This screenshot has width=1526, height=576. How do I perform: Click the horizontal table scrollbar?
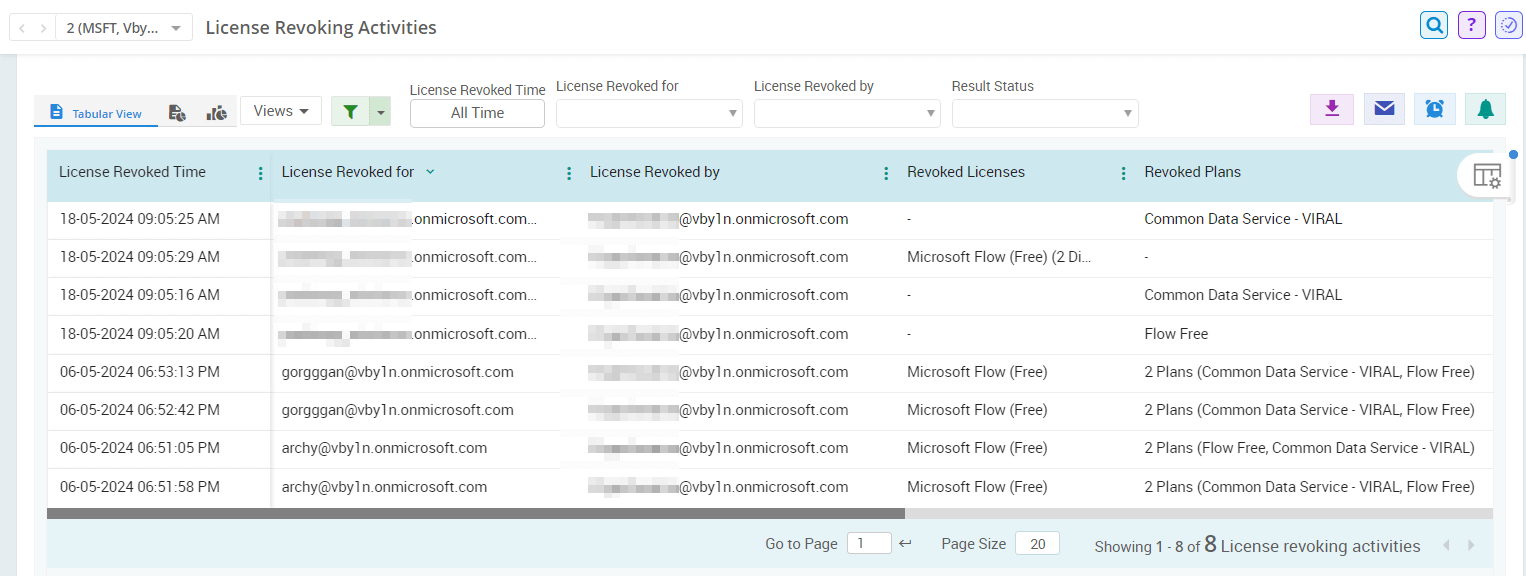tap(475, 513)
